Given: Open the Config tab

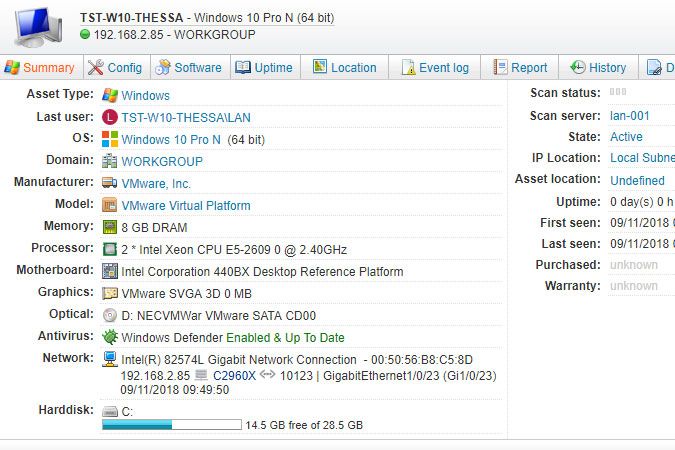Looking at the screenshot, I should [115, 67].
